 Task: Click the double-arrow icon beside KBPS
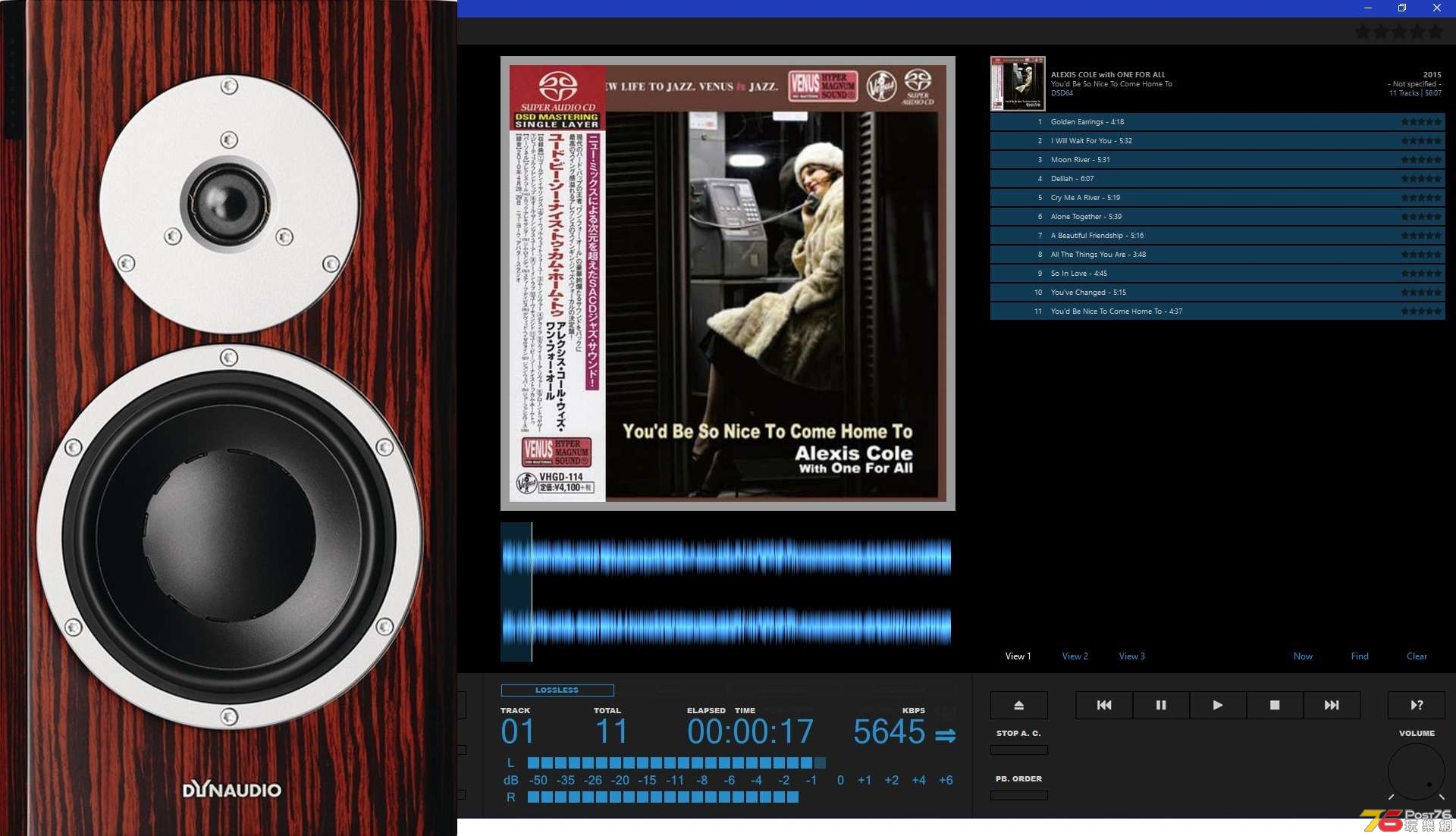pyautogui.click(x=945, y=735)
